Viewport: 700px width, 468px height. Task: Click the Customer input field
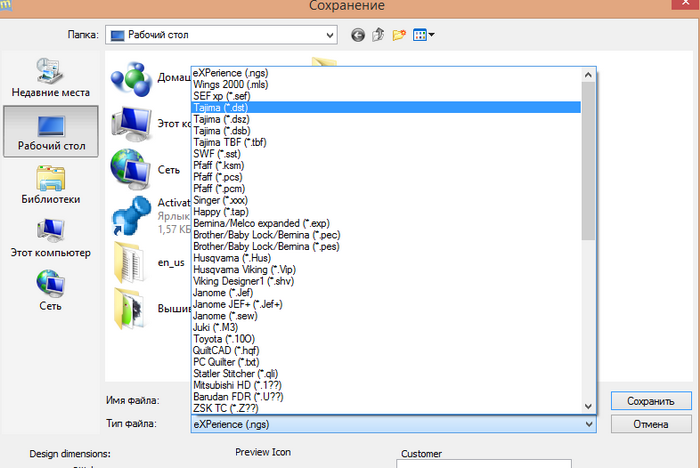(x=483, y=464)
